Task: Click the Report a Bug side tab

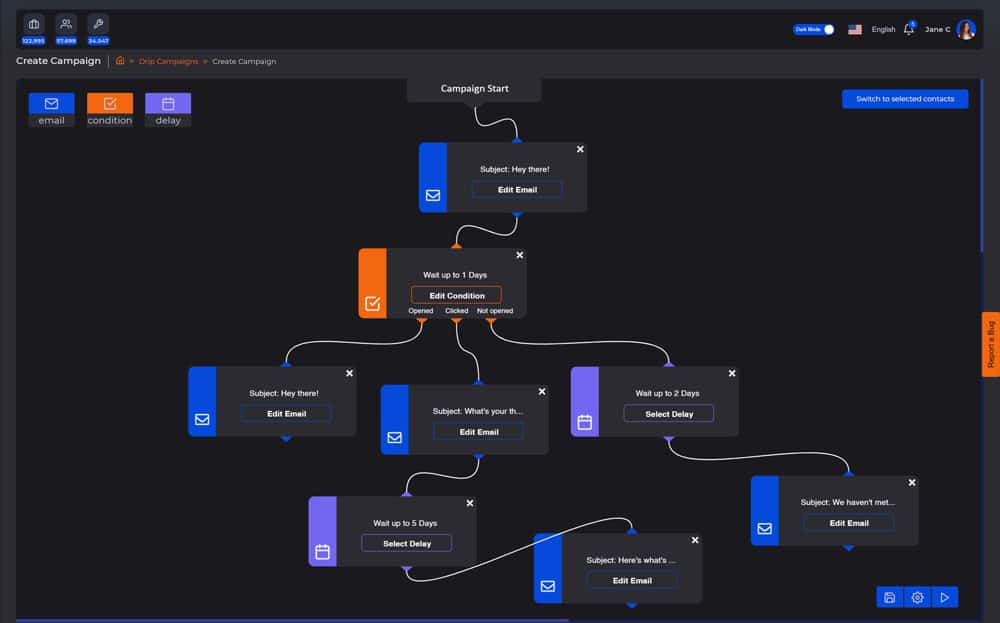Action: click(x=990, y=345)
